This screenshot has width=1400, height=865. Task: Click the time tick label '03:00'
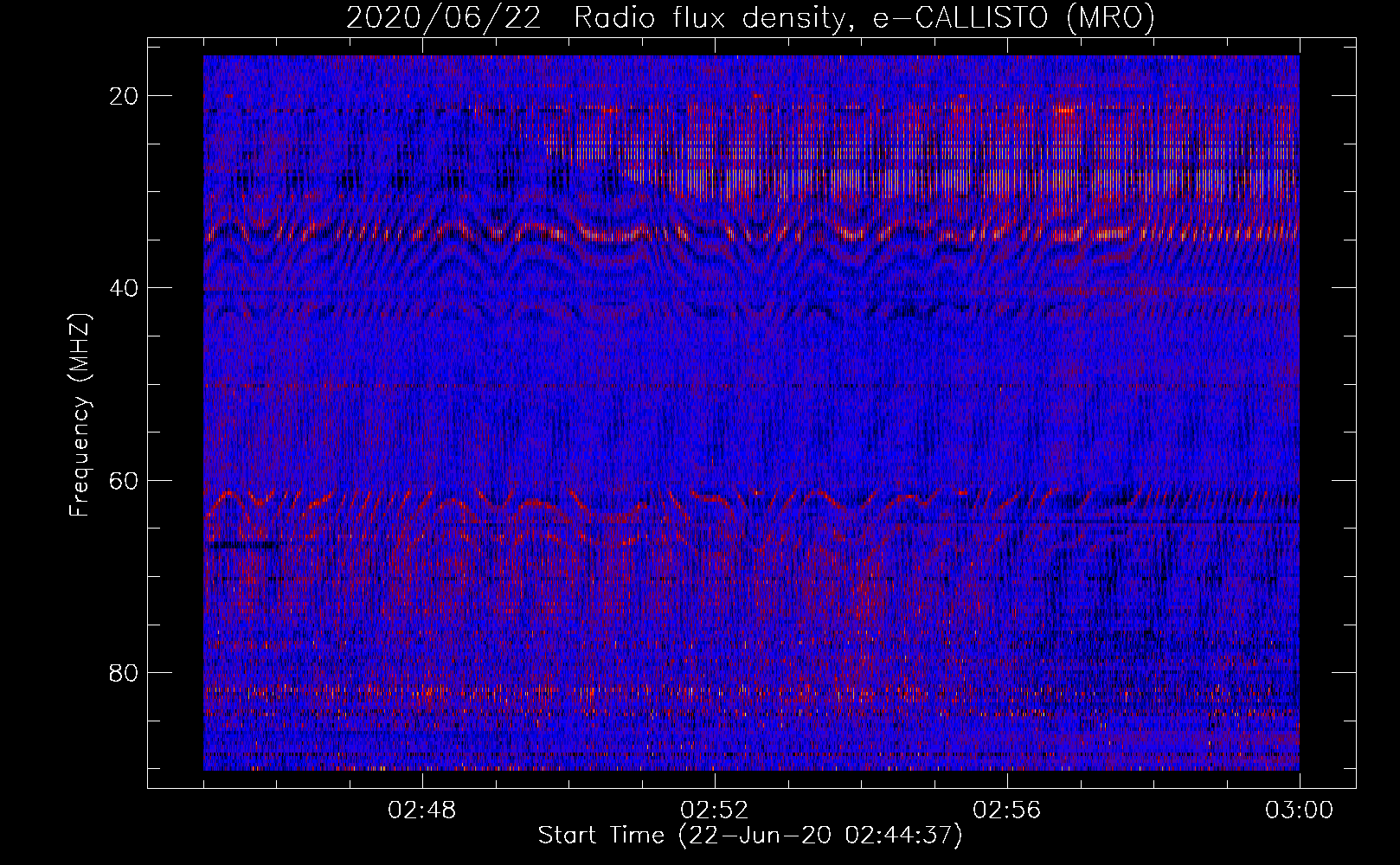(1300, 811)
